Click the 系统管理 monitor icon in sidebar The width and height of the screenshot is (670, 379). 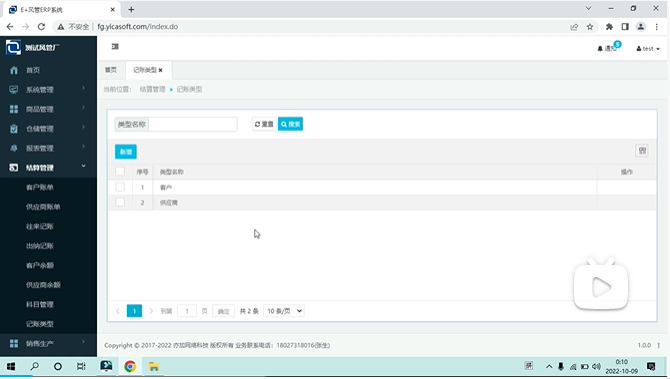14,90
